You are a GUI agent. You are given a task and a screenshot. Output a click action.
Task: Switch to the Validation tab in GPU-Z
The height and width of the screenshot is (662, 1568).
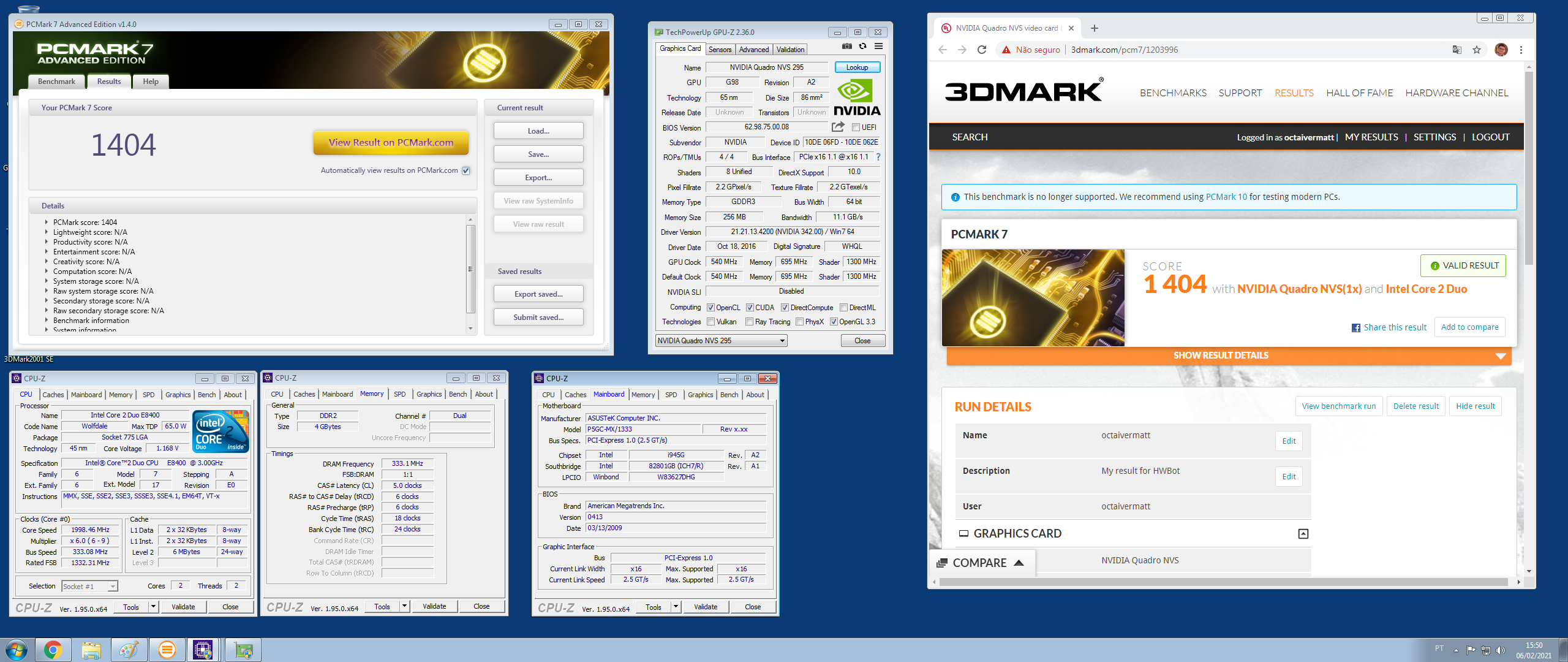(790, 50)
